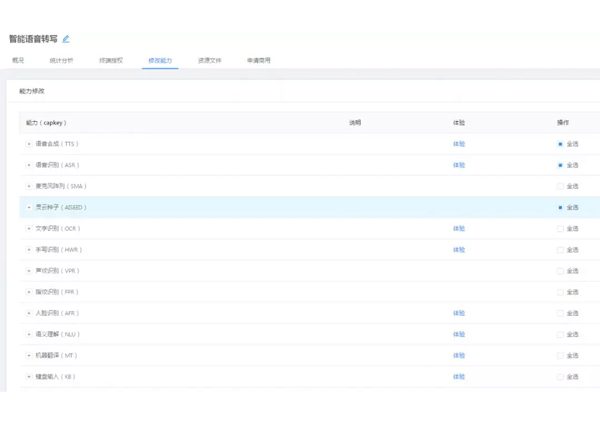The width and height of the screenshot is (600, 423).
Task: Switch to the 统计分析 tab
Action: point(61,61)
